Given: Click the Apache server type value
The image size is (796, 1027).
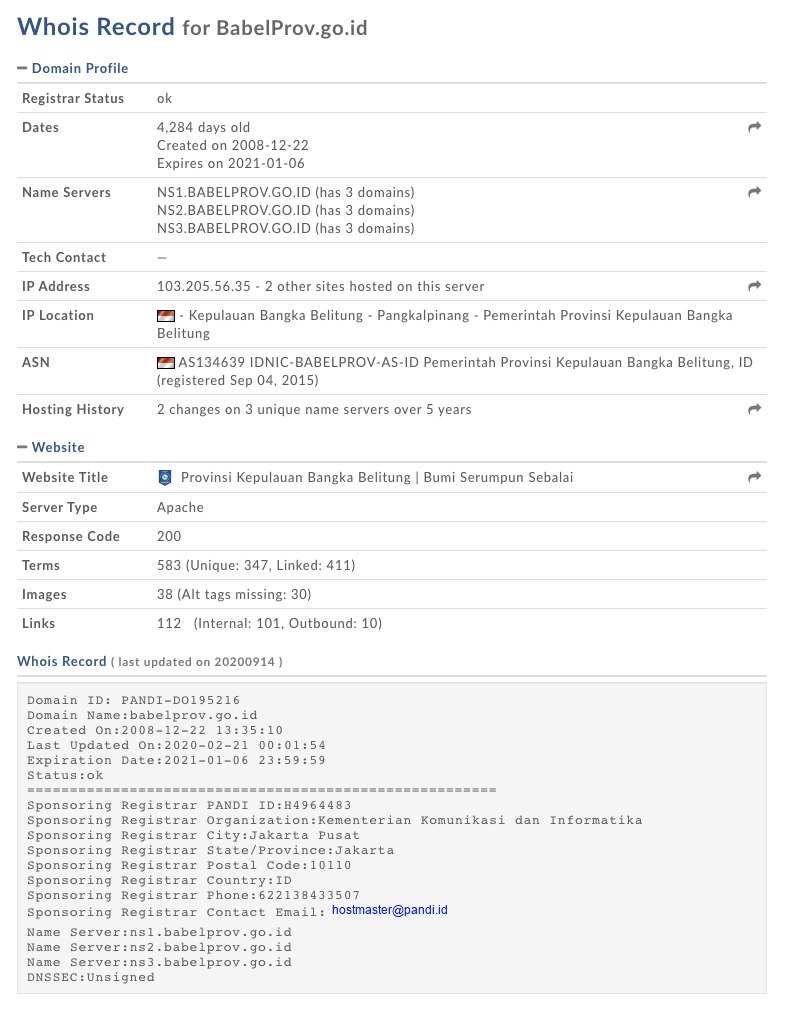Looking at the screenshot, I should (x=180, y=507).
